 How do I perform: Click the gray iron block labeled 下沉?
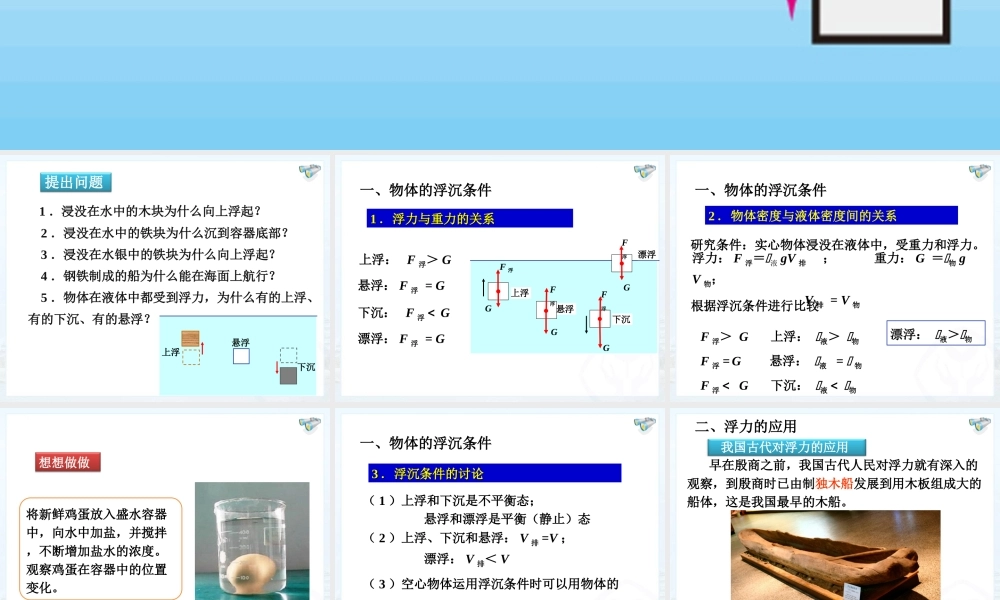click(x=288, y=375)
